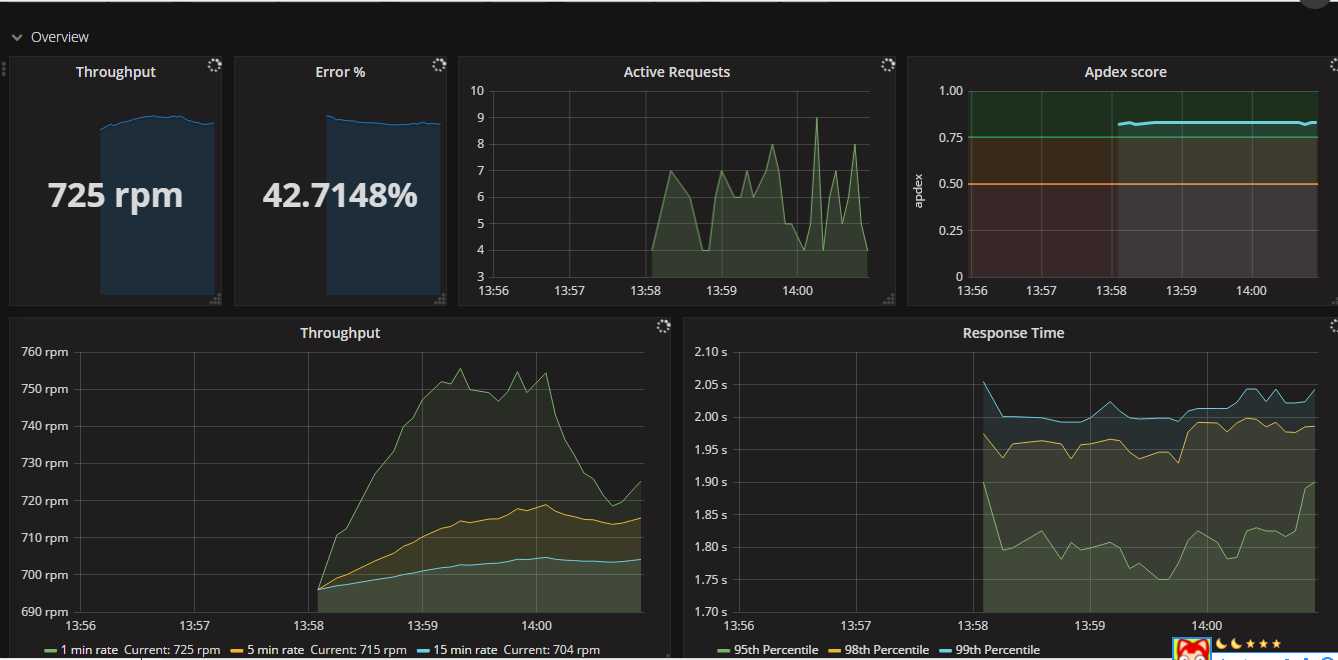Toggle the 5 min rate series in legend
The image size is (1338, 660).
point(275,650)
